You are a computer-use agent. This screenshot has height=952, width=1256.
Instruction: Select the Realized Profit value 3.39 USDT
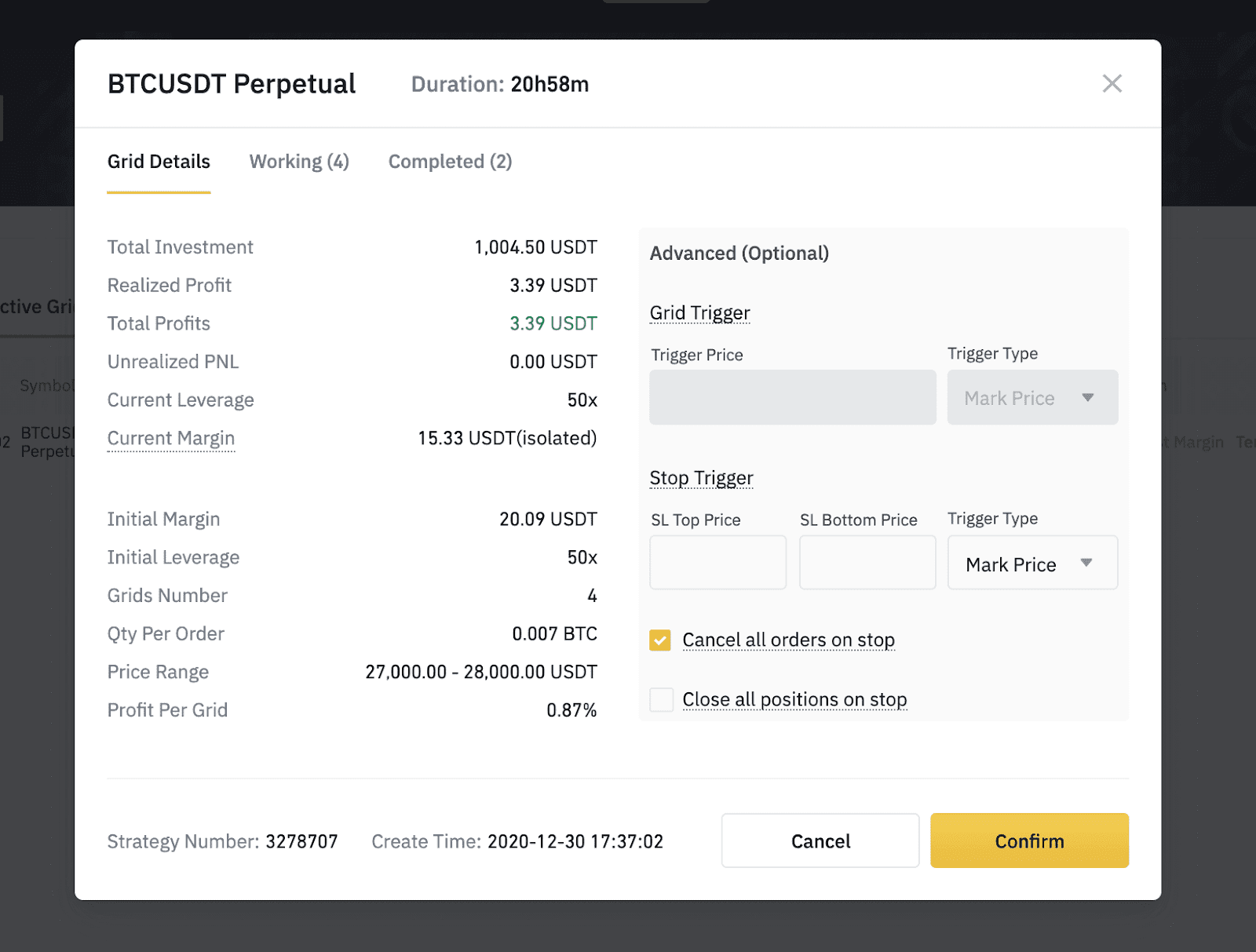coord(553,285)
